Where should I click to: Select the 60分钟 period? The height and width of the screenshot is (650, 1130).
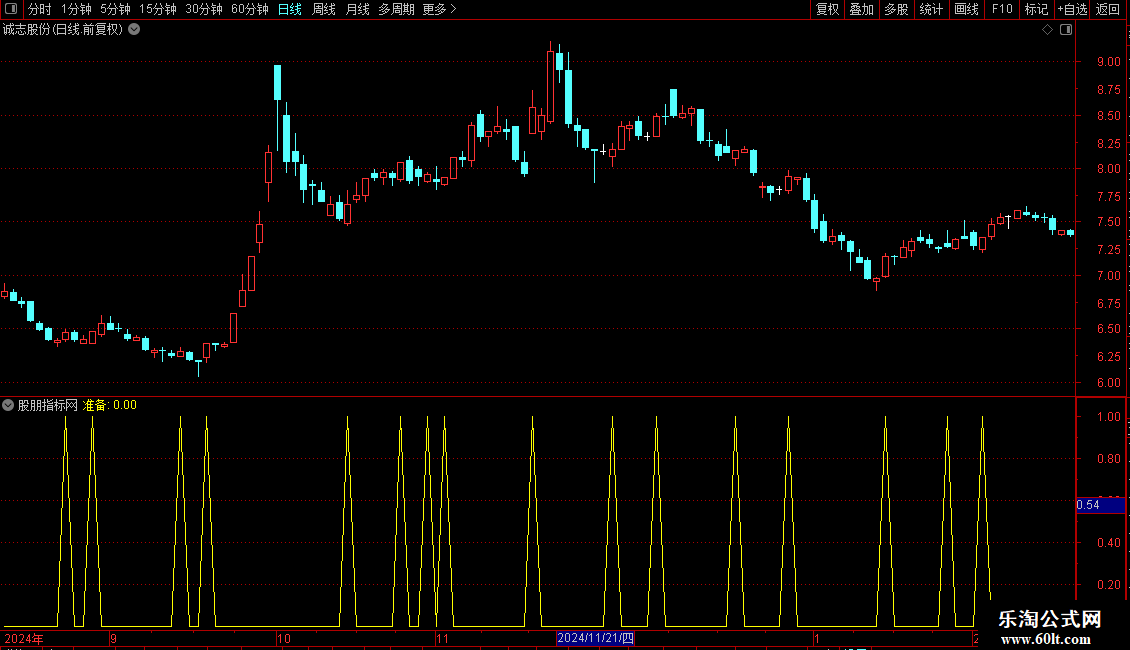tap(250, 9)
